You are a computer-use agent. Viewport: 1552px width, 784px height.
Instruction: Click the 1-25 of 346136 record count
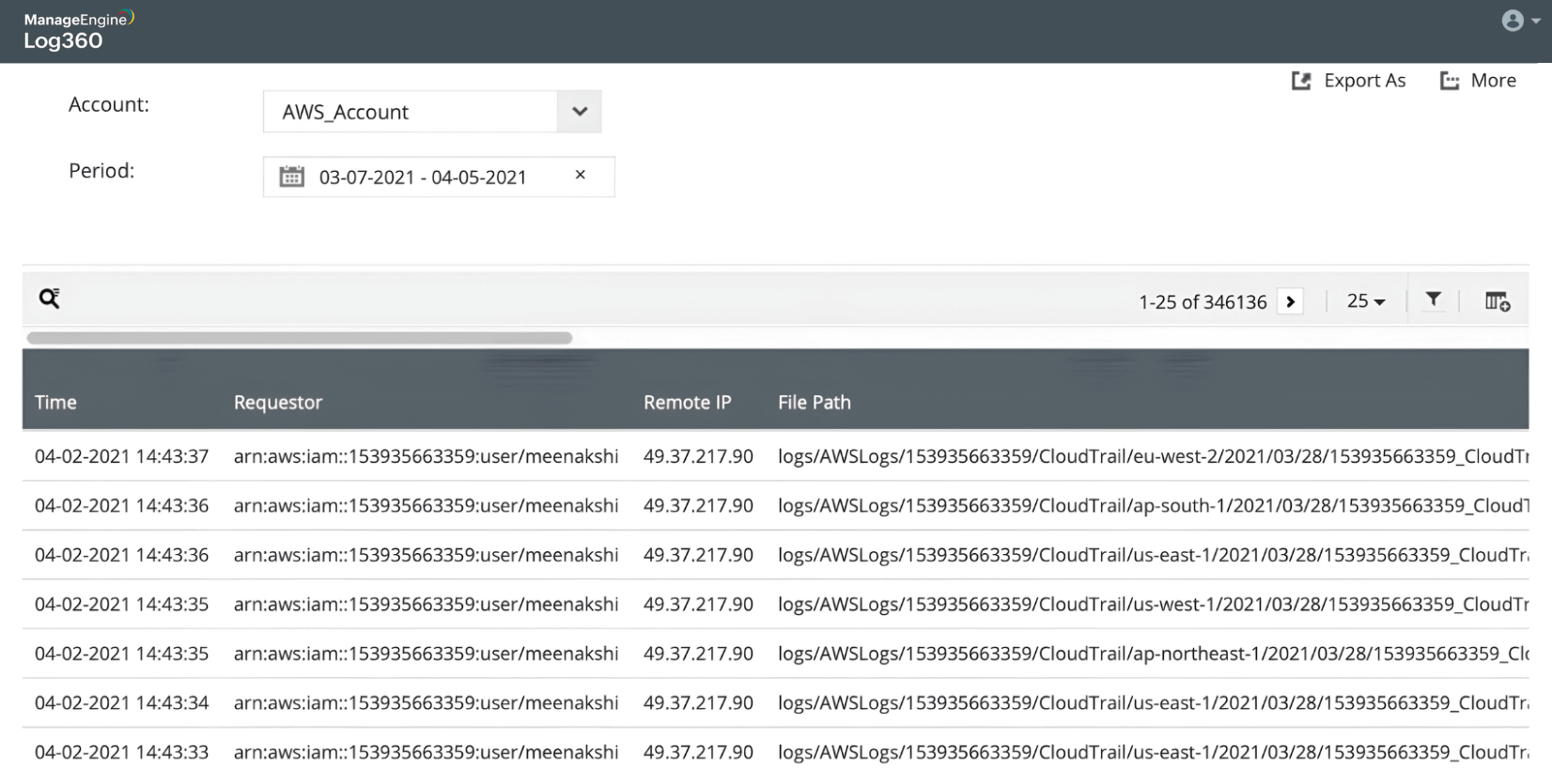point(1203,302)
